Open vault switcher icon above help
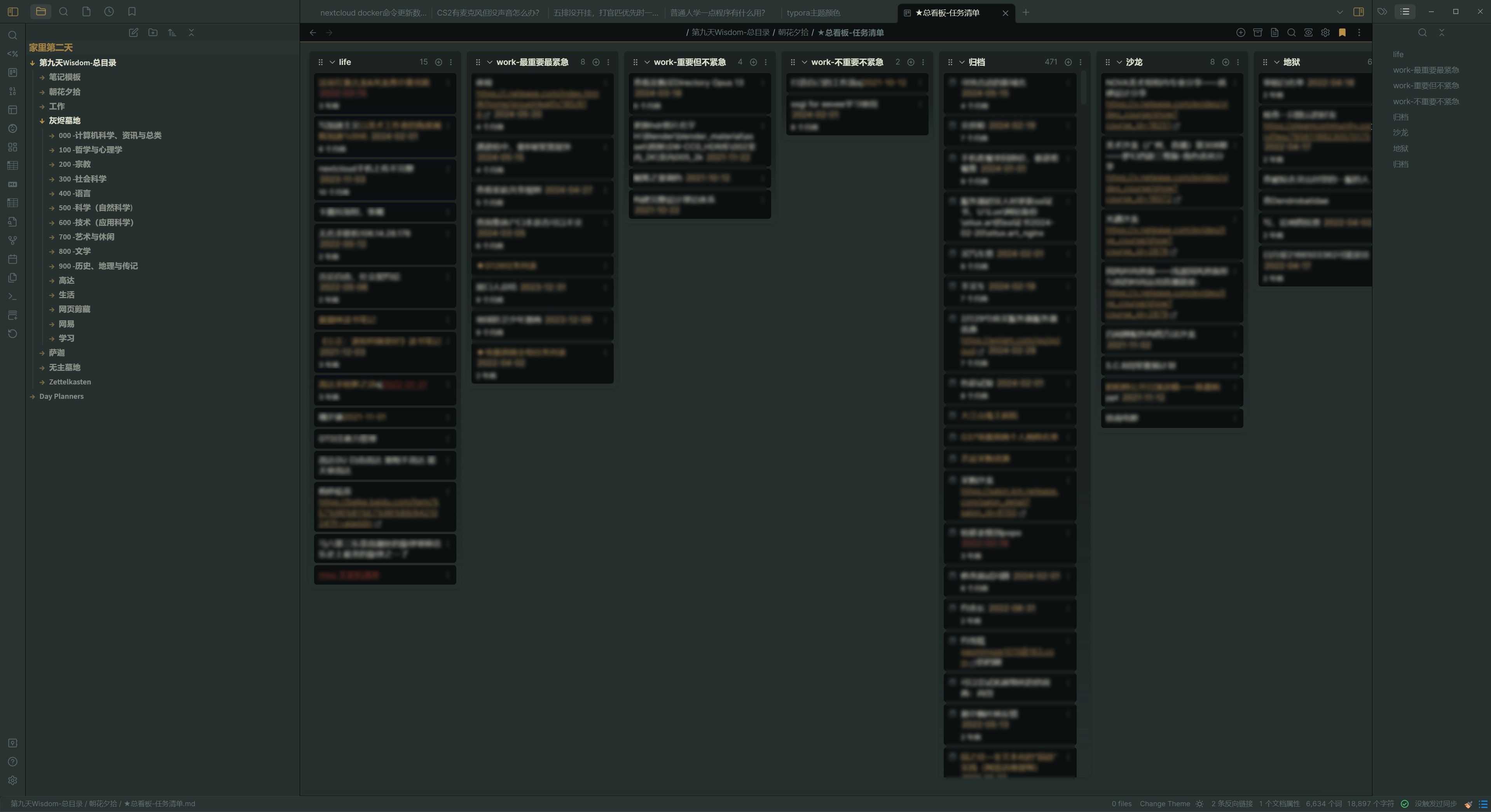1491x812 pixels. pyautogui.click(x=12, y=743)
